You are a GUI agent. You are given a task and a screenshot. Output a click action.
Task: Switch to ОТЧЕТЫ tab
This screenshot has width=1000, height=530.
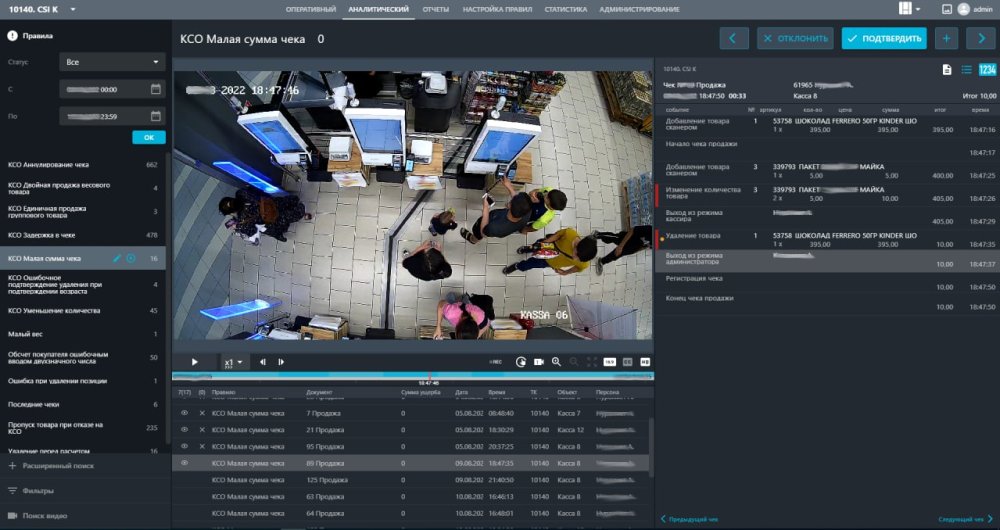[x=435, y=9]
